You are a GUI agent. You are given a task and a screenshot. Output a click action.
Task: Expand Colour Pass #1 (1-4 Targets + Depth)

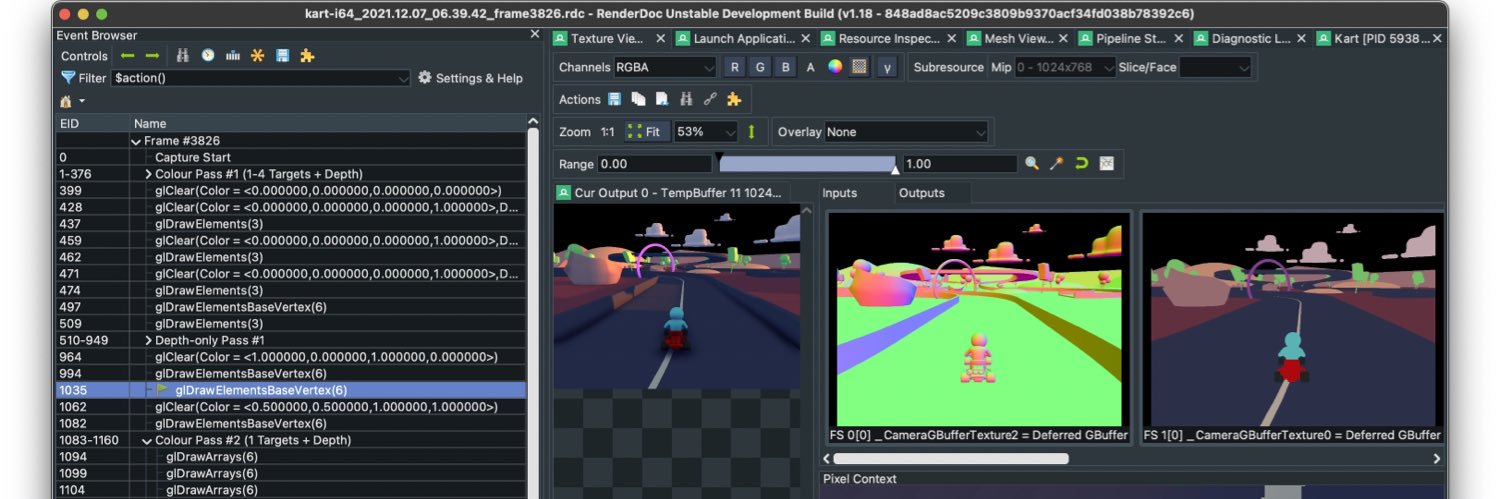tap(148, 174)
